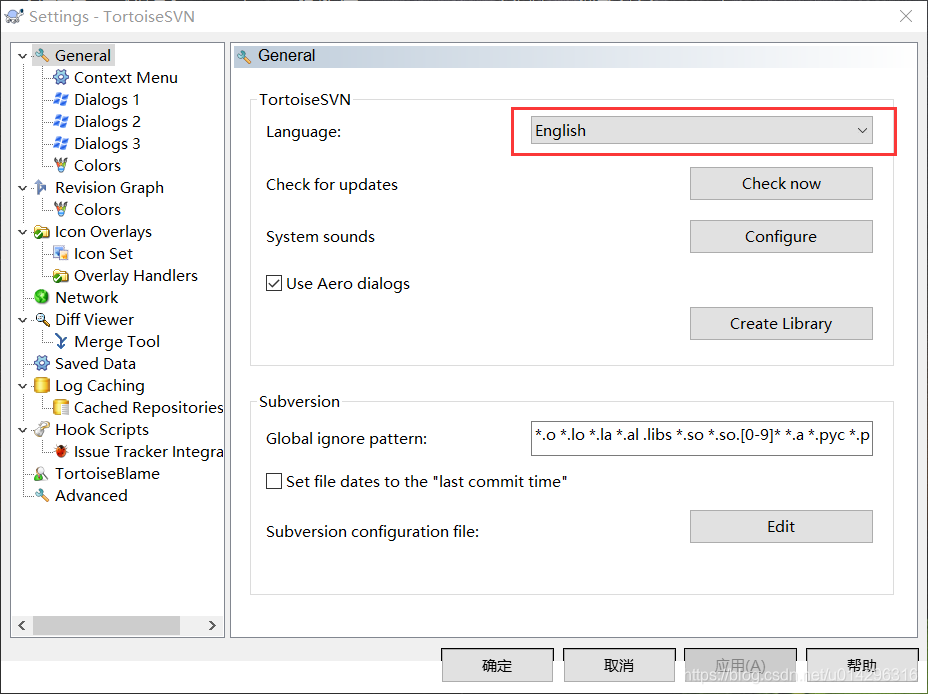Viewport: 928px width, 694px height.
Task: Select Overlay Handlers text in tree
Action: [x=136, y=276]
